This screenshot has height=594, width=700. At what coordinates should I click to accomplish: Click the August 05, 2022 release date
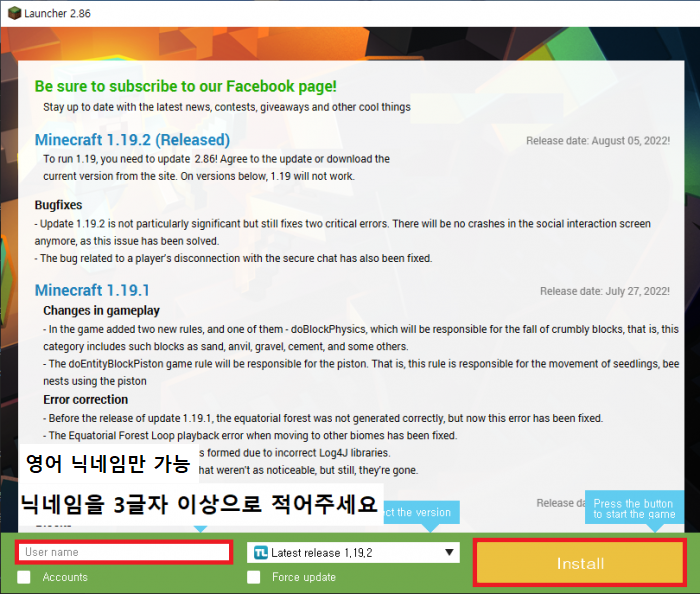[598, 141]
